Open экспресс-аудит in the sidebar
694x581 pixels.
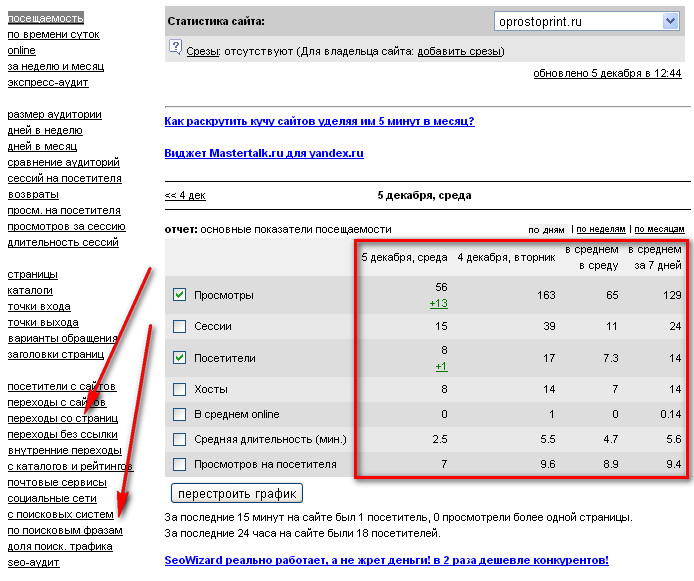(x=48, y=82)
